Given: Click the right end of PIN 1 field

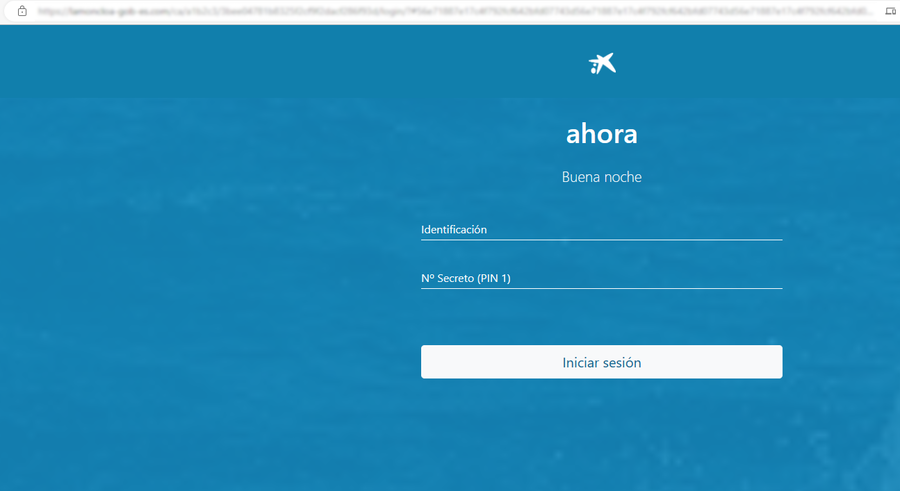Looking at the screenshot, I should pyautogui.click(x=772, y=278).
